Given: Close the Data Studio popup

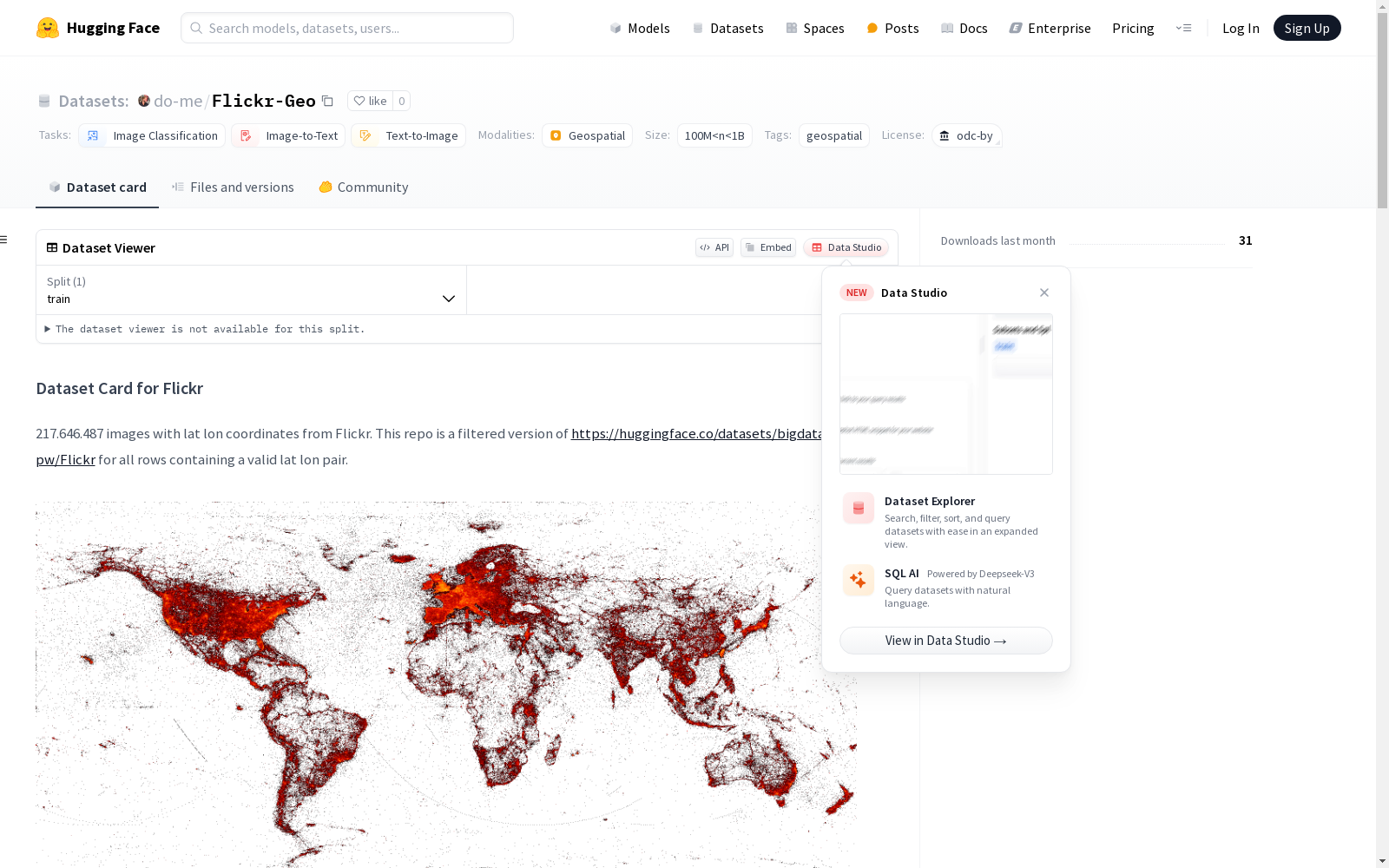Looking at the screenshot, I should coord(1044,293).
